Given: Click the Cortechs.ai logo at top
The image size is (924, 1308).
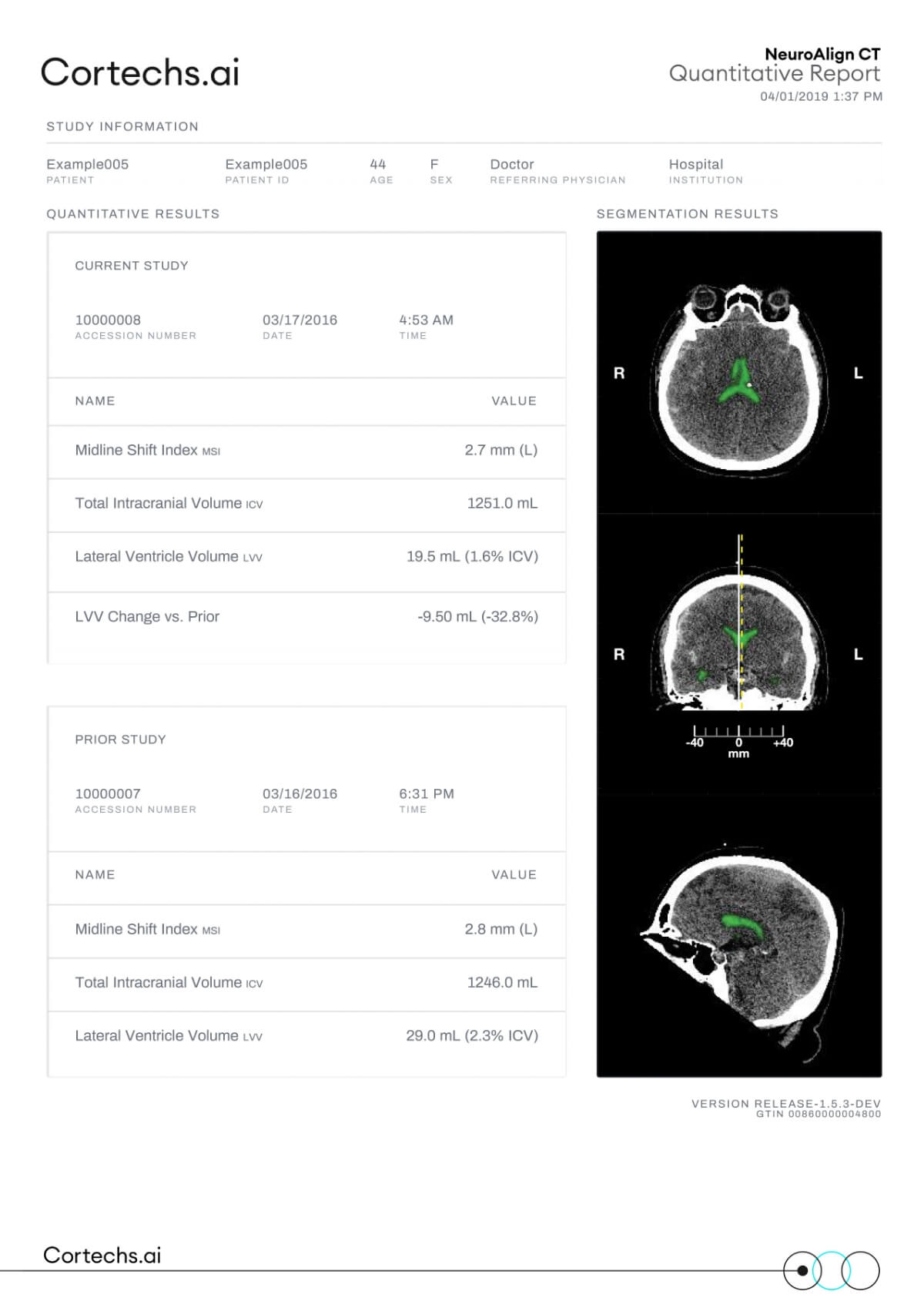Looking at the screenshot, I should [140, 72].
